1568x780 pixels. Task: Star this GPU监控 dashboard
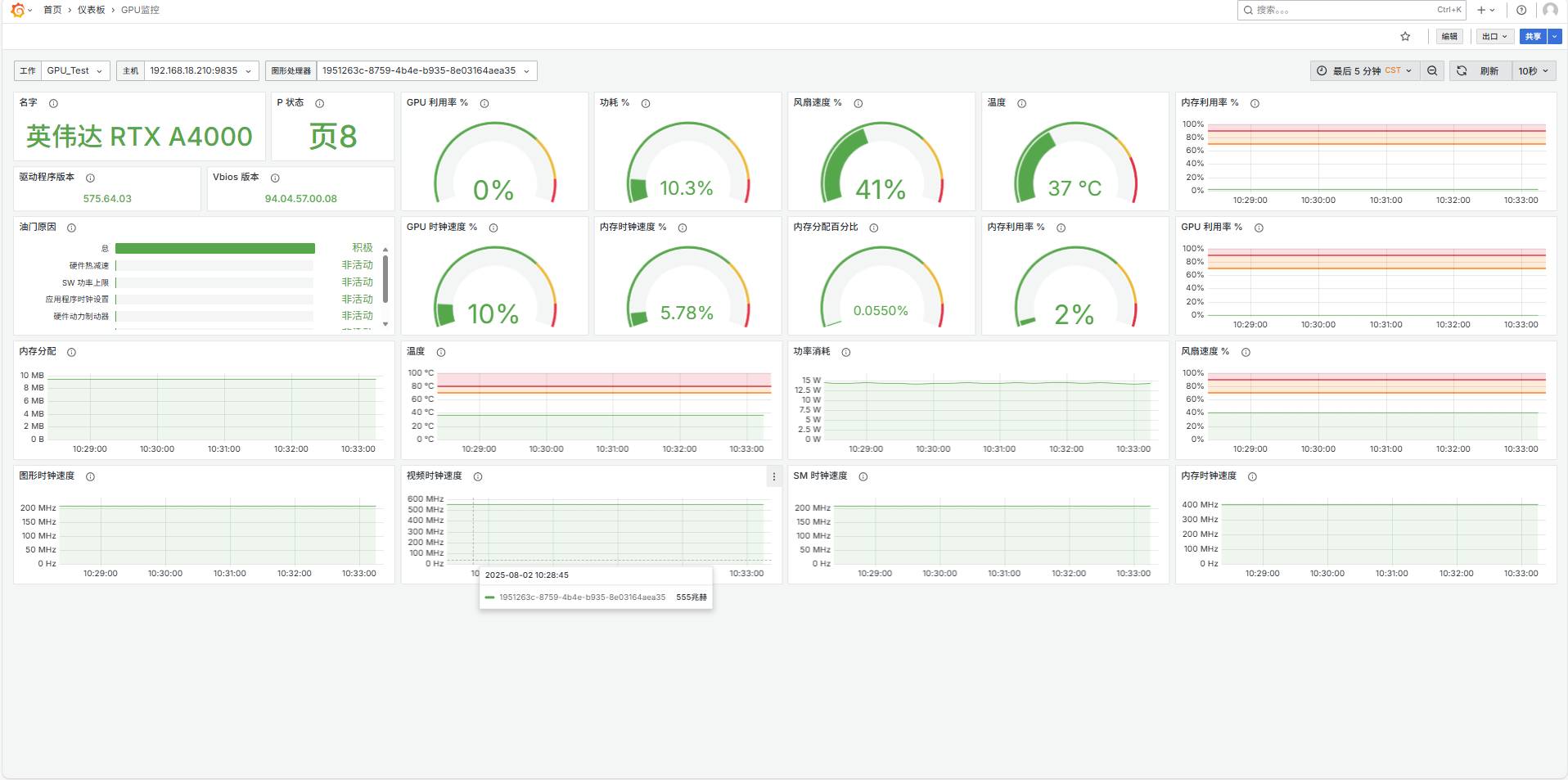(1405, 36)
